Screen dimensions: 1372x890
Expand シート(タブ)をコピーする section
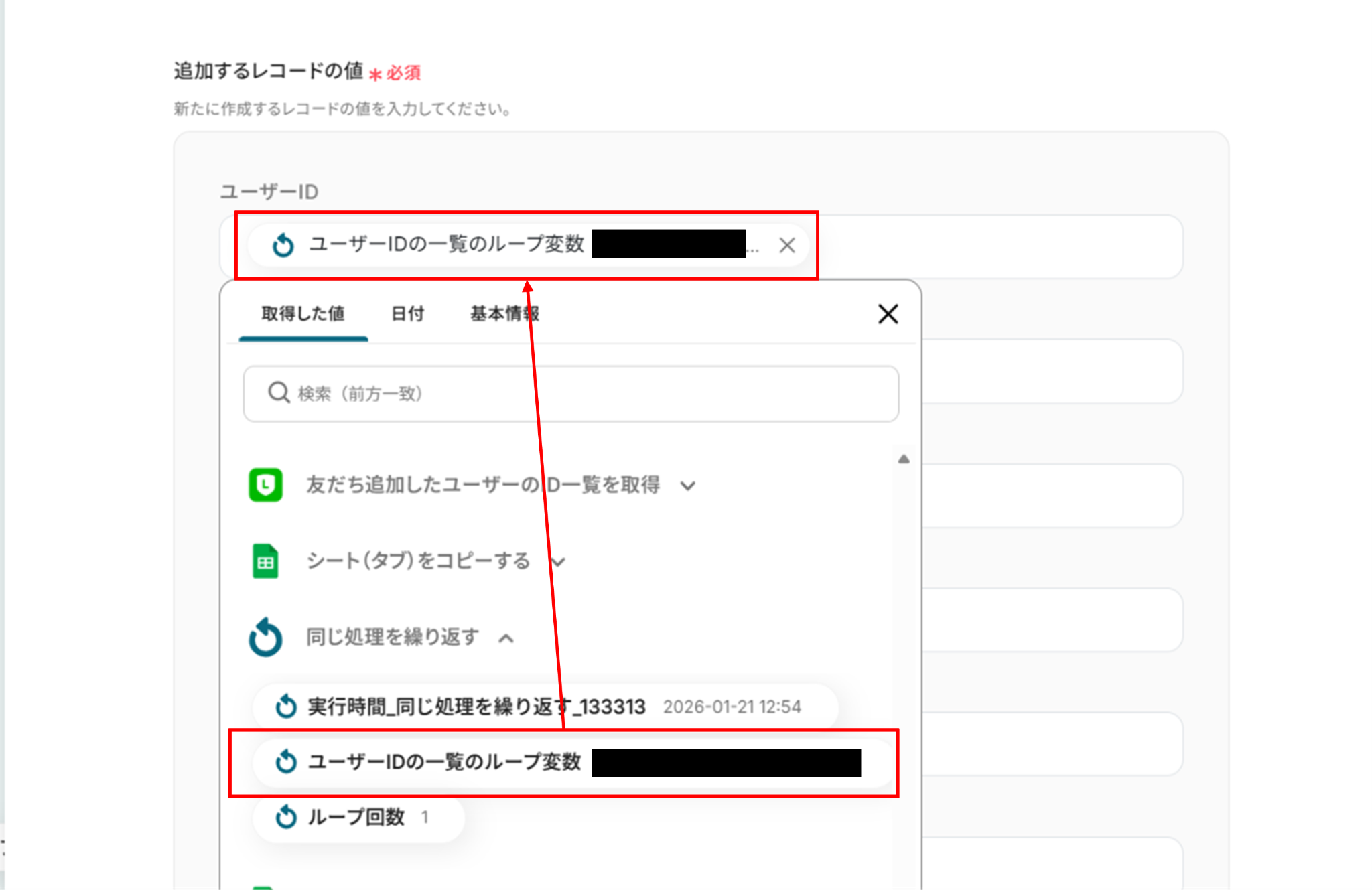coord(559,562)
